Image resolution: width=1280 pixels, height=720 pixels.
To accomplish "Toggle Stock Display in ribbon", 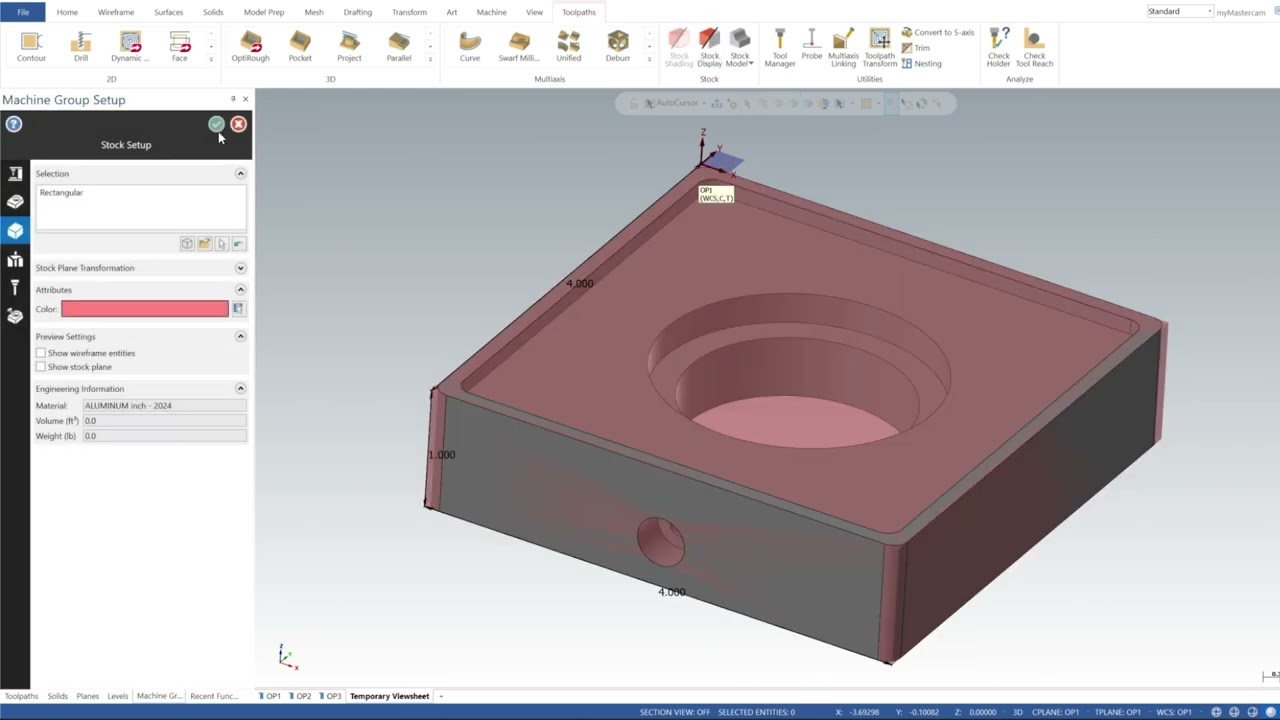I will pos(709,48).
